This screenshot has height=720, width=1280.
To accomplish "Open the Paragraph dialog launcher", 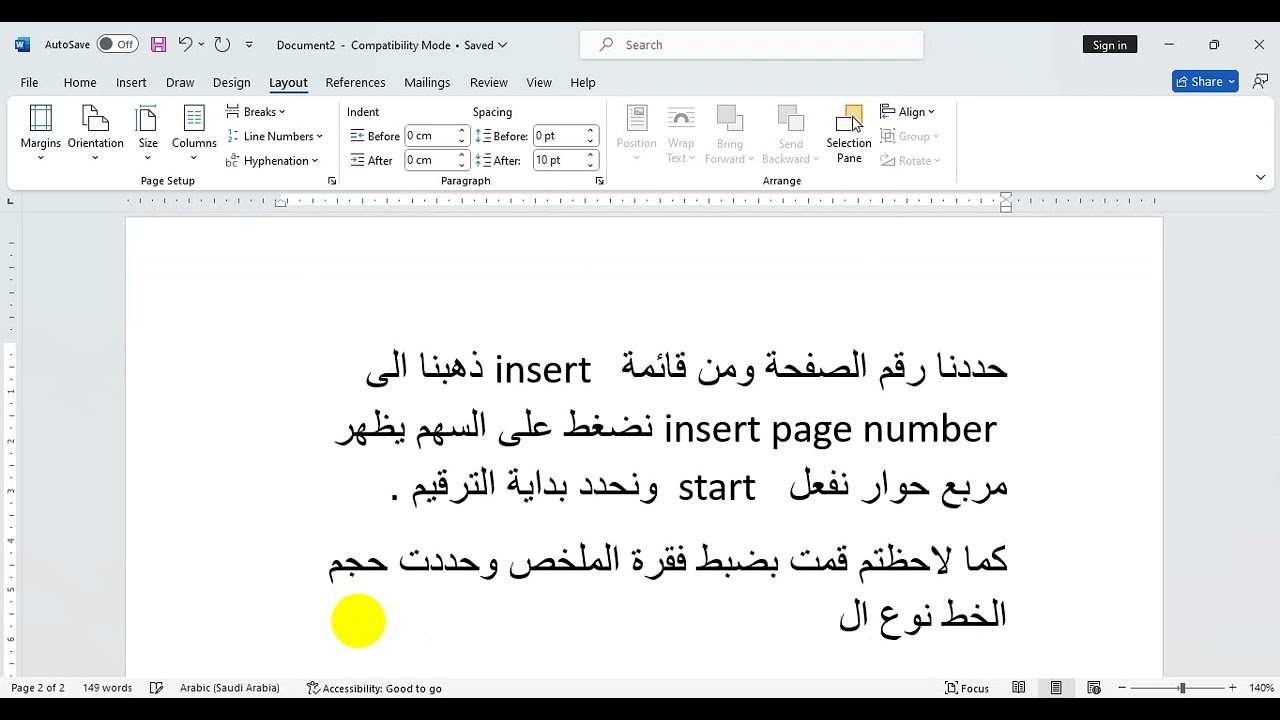I will click(599, 181).
